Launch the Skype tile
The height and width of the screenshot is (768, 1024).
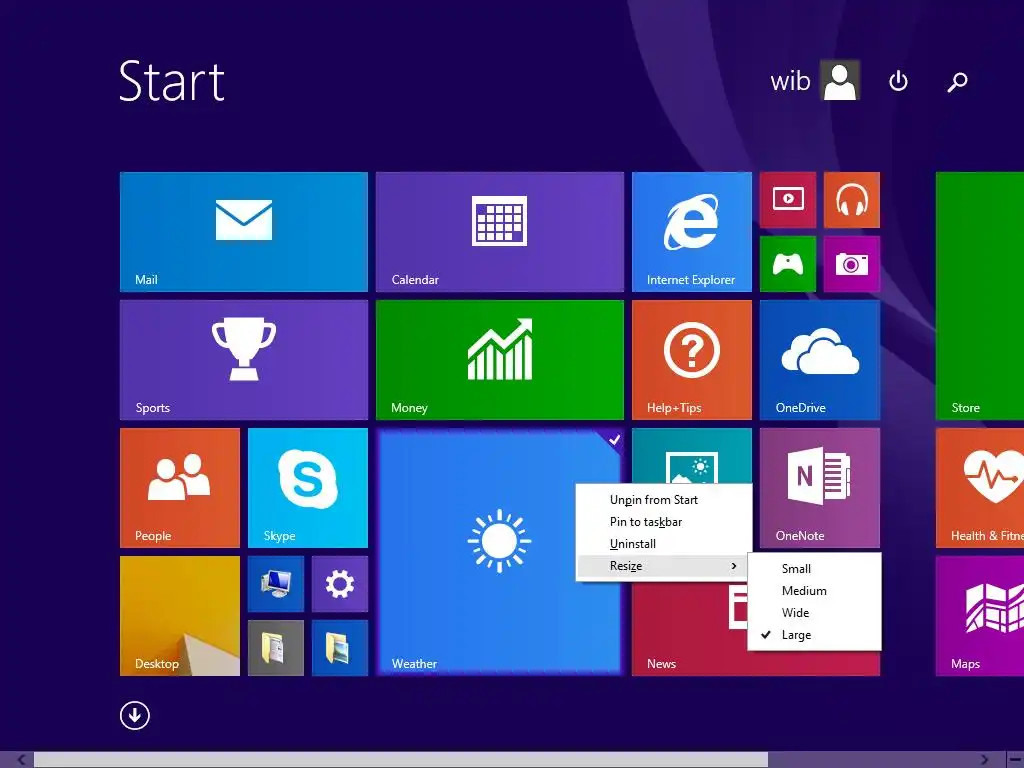point(308,488)
